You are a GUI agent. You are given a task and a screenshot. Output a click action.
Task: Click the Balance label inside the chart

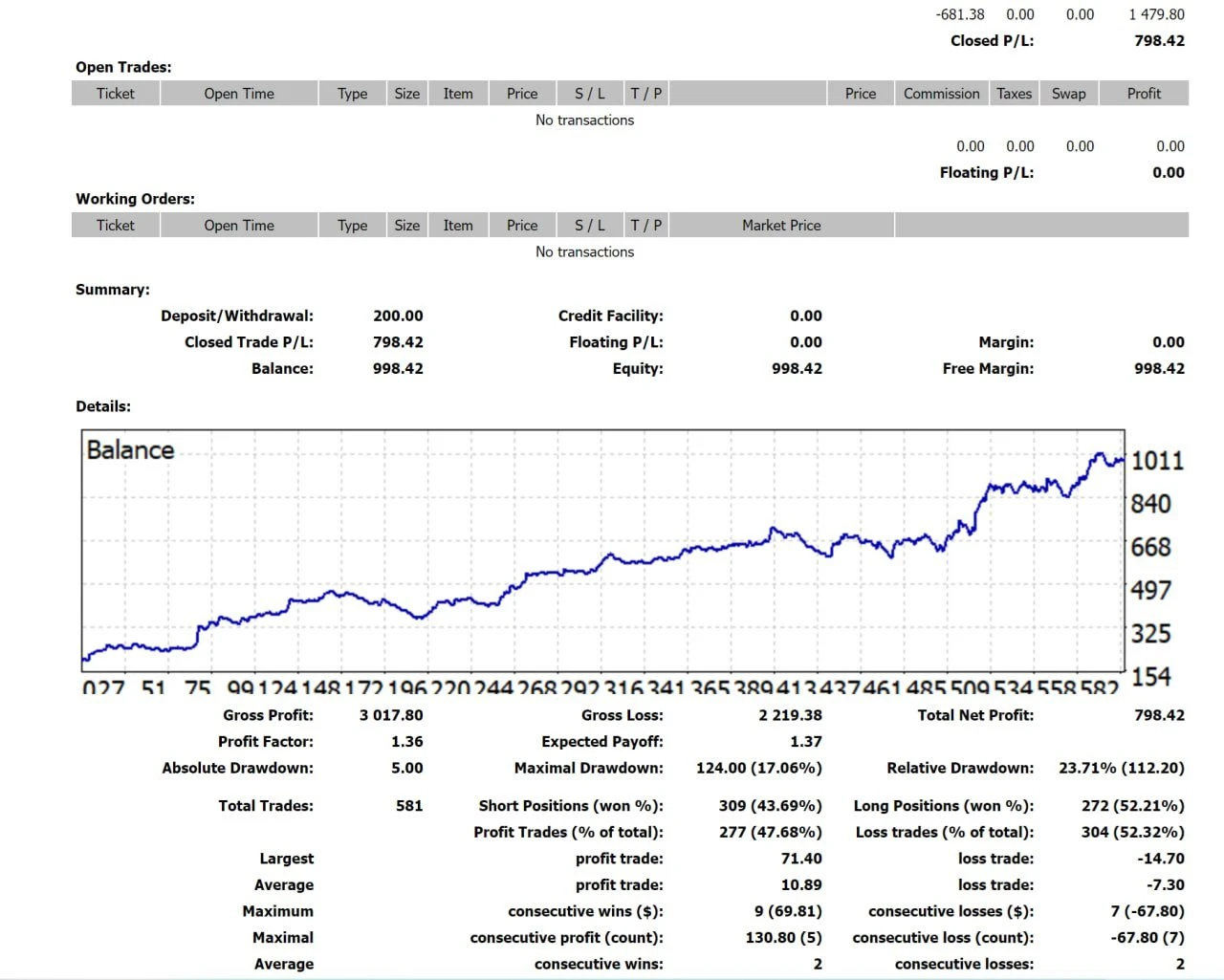(130, 450)
